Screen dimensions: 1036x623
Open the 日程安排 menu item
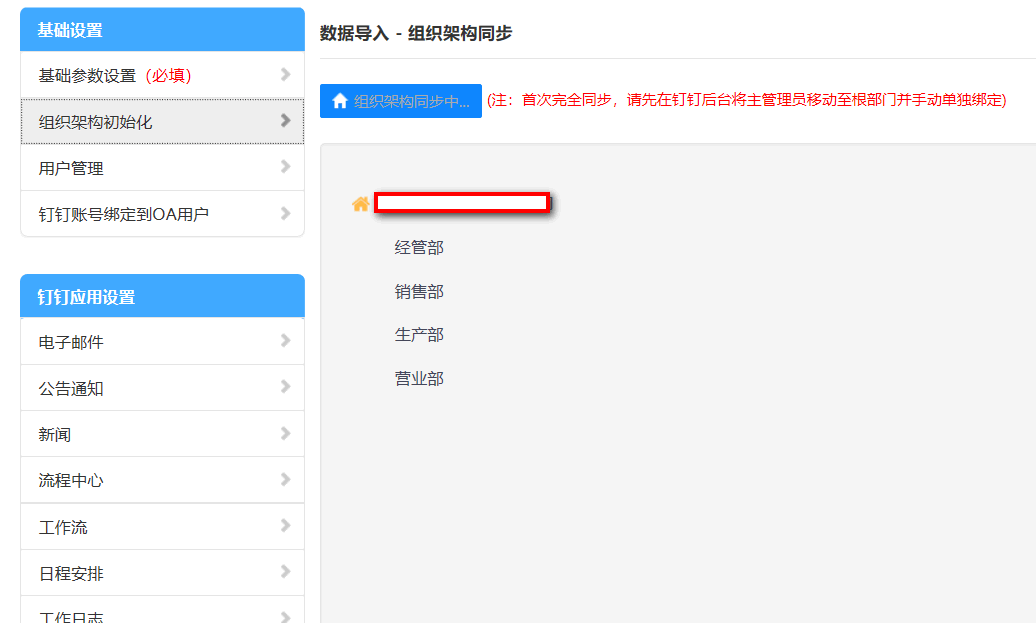tap(71, 574)
